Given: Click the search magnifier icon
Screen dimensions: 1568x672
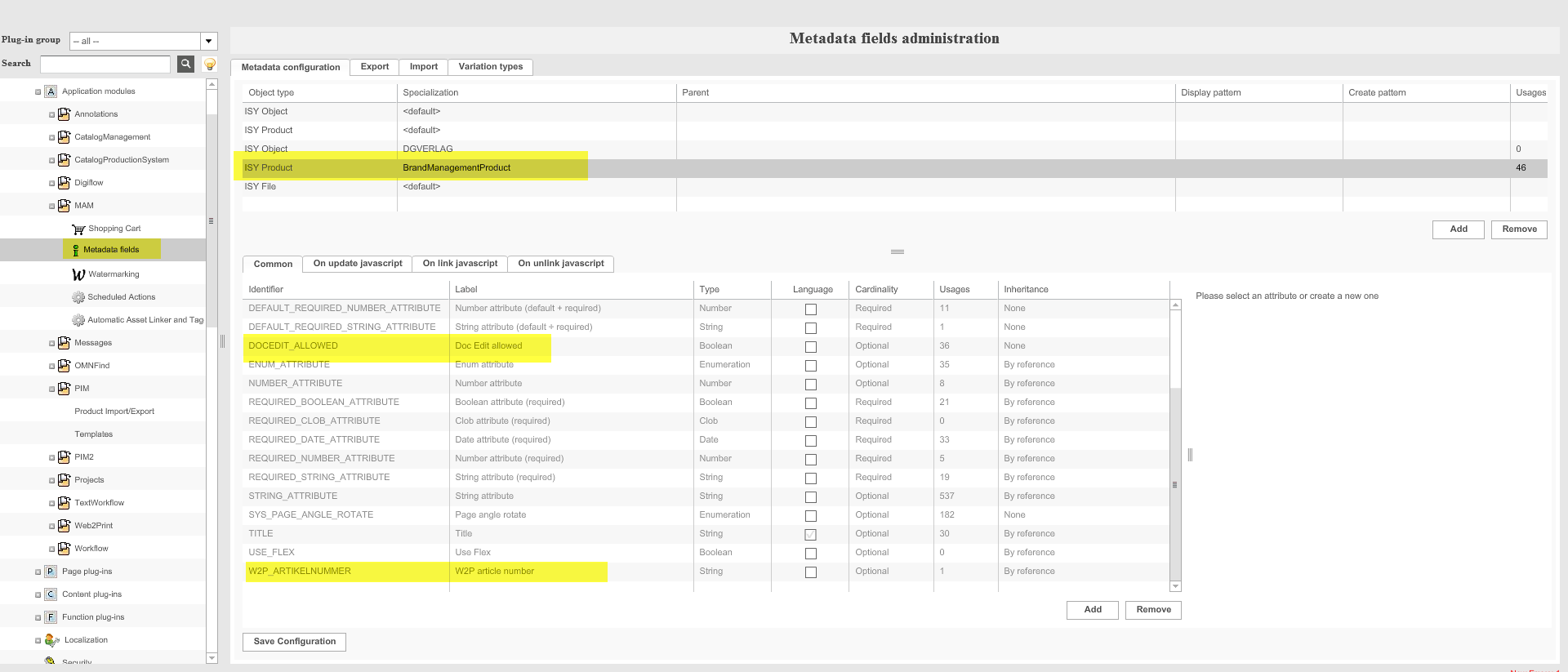Looking at the screenshot, I should 186,64.
